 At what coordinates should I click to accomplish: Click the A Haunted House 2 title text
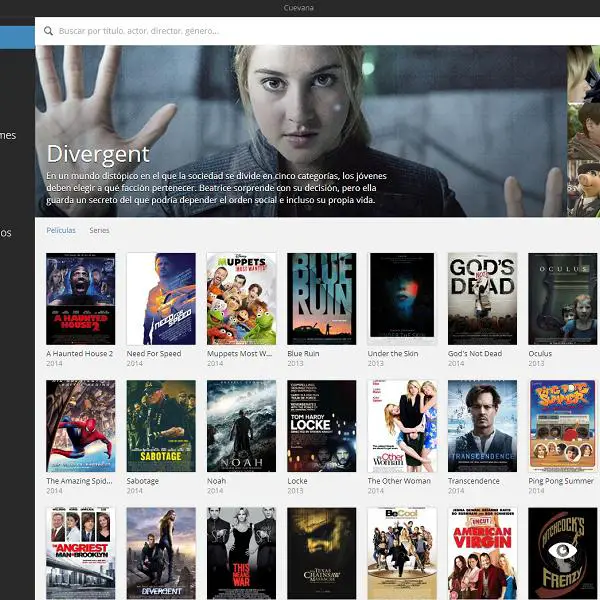pos(80,354)
